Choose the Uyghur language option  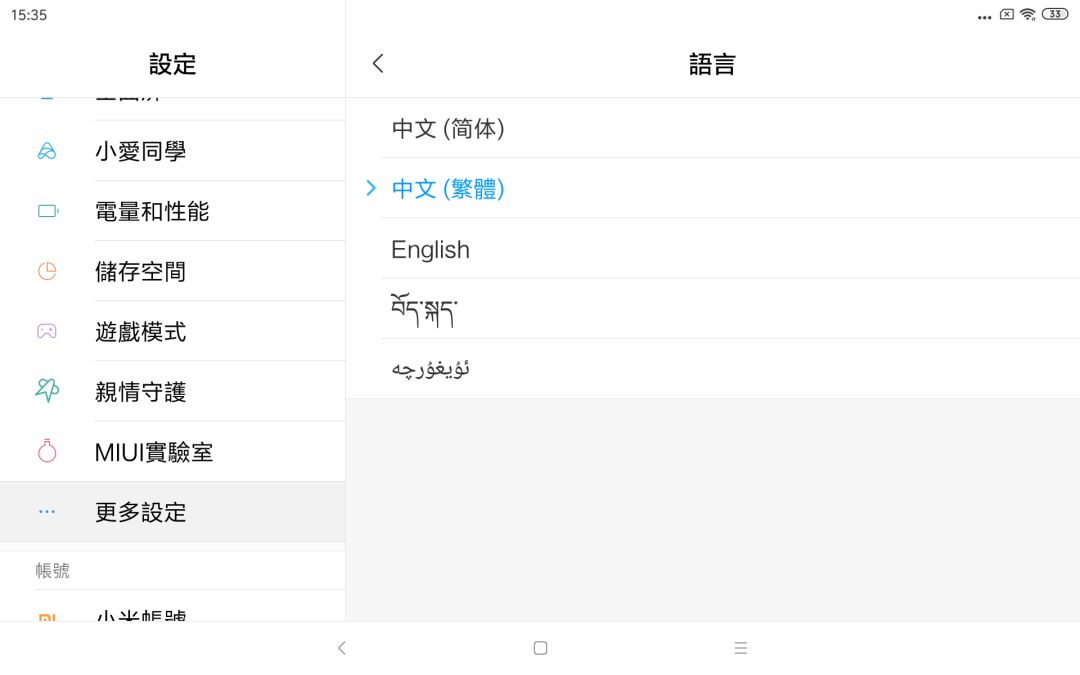click(x=431, y=369)
